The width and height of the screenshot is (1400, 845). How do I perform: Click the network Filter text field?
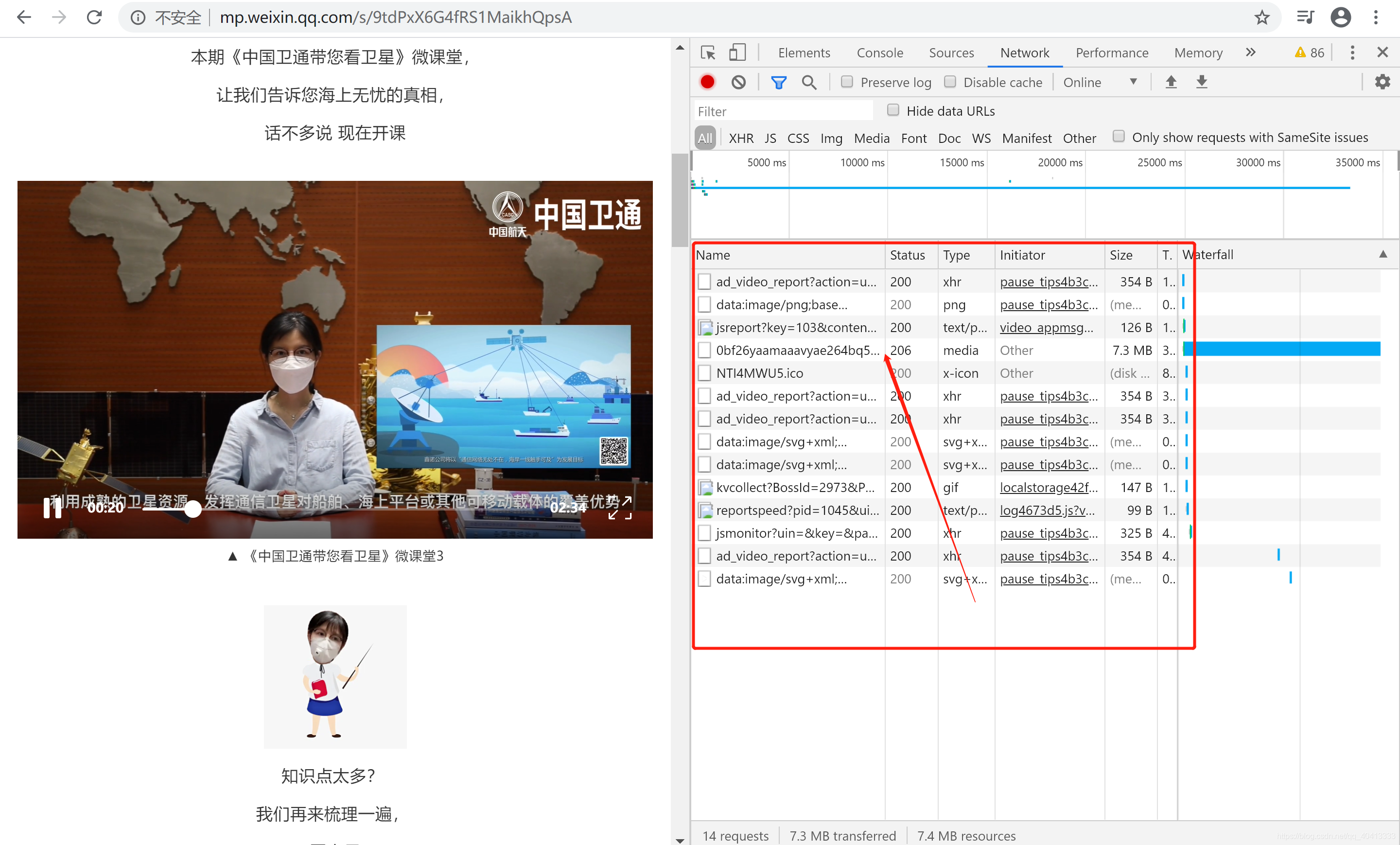pos(783,111)
